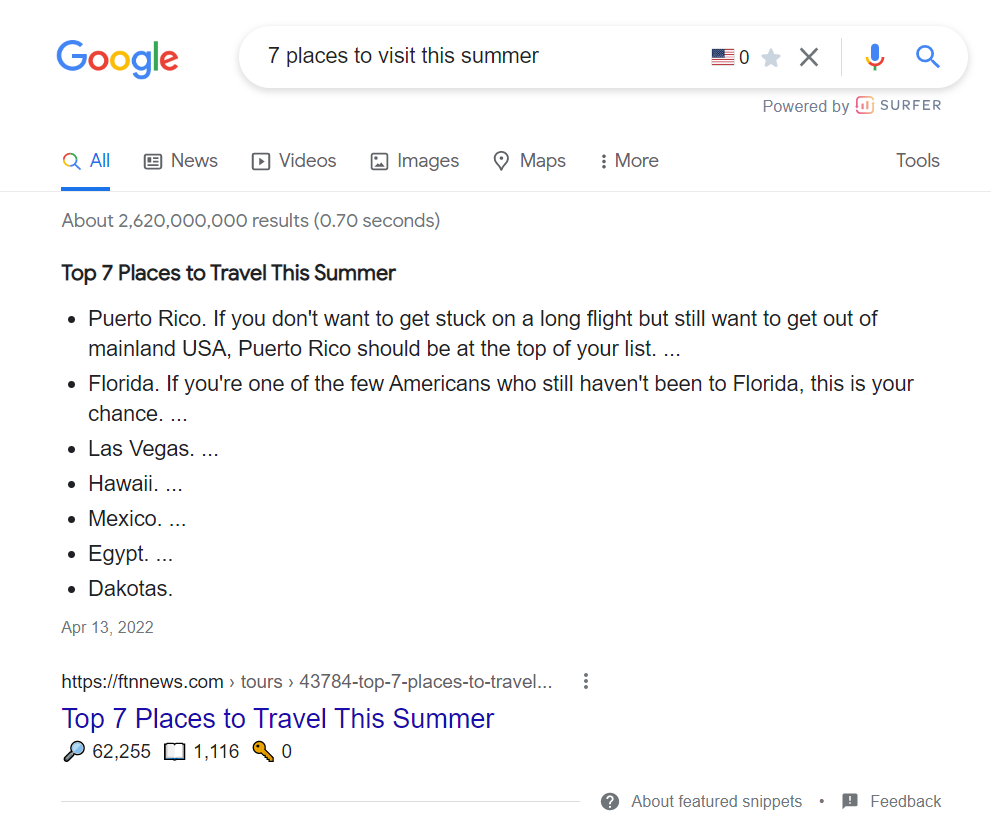Open three-dot menu beside ftnnews result

point(586,682)
